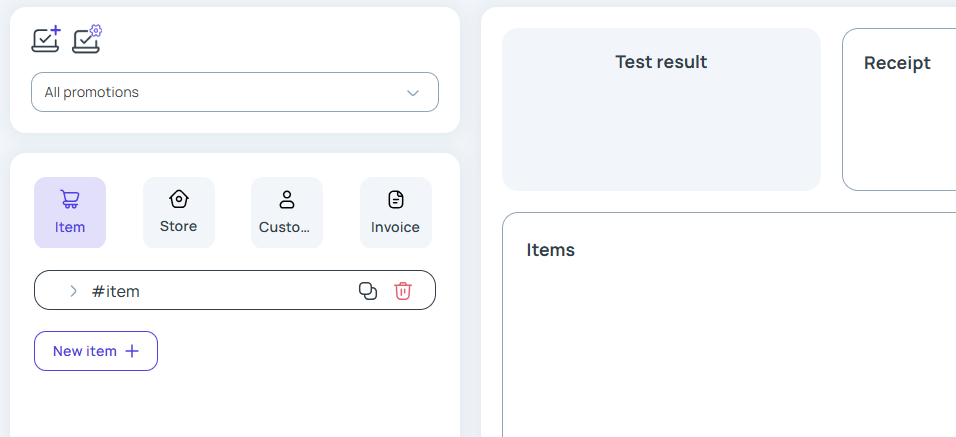This screenshot has width=956, height=437.
Task: Open the test settings laptop-gear icon
Action: tap(87, 39)
